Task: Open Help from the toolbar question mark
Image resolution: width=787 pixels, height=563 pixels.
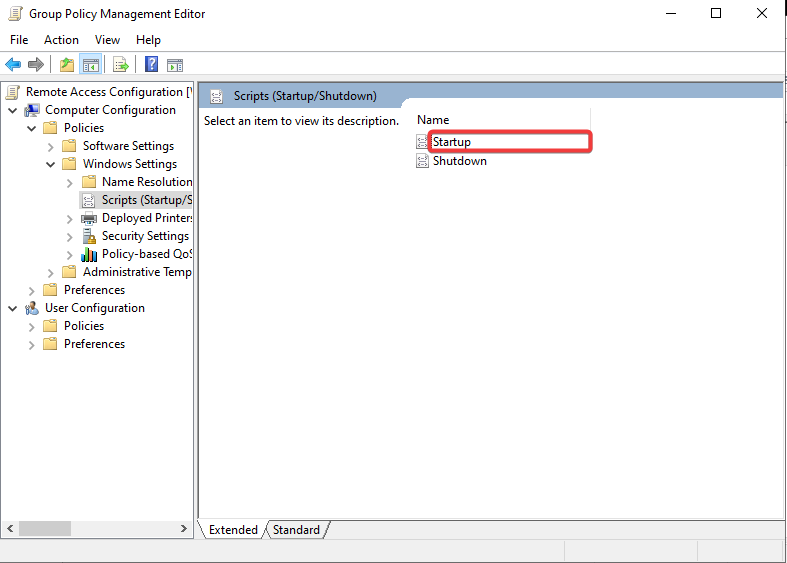Action: [x=151, y=65]
